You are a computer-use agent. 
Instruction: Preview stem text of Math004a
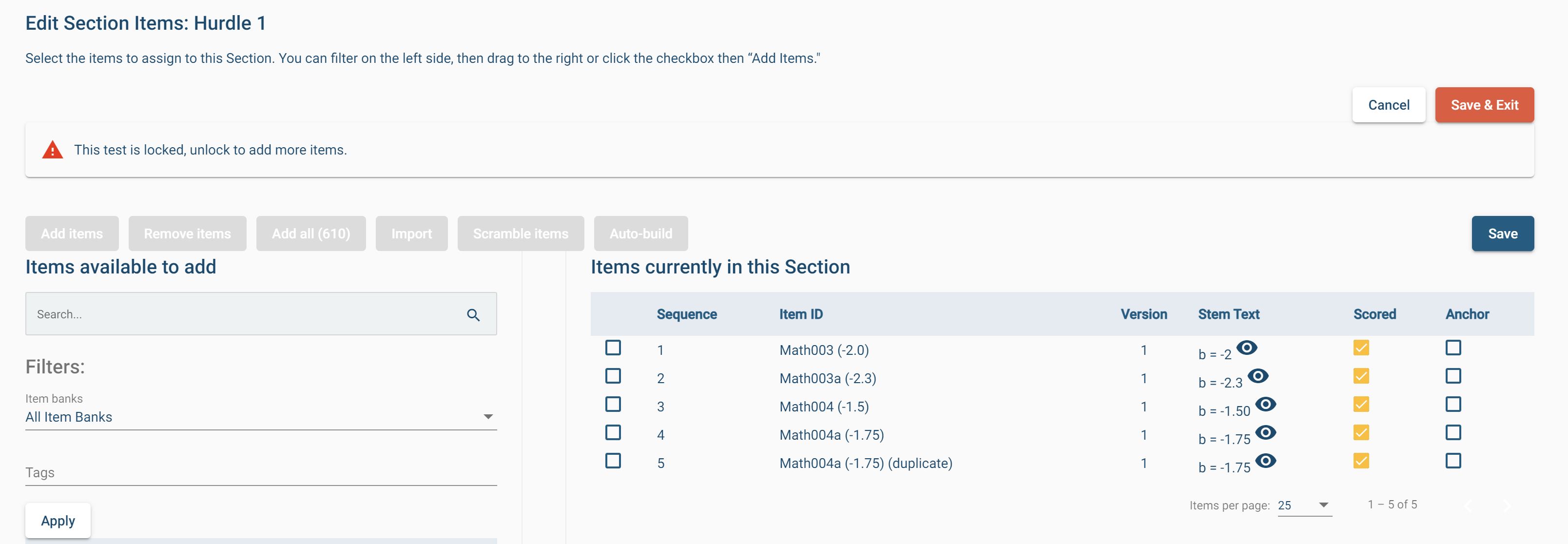pyautogui.click(x=1267, y=432)
